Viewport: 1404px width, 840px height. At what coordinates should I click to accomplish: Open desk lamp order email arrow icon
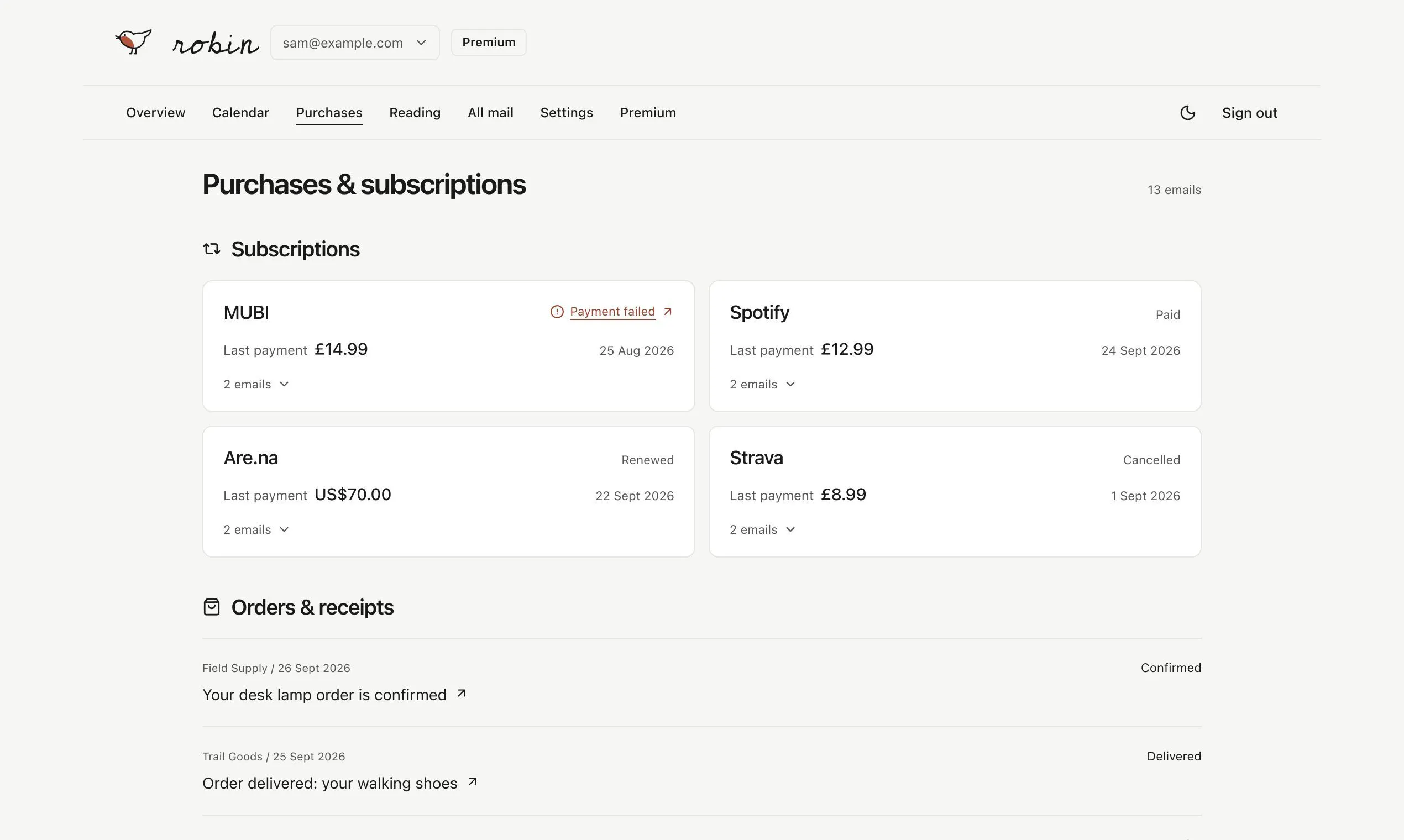[x=462, y=693]
